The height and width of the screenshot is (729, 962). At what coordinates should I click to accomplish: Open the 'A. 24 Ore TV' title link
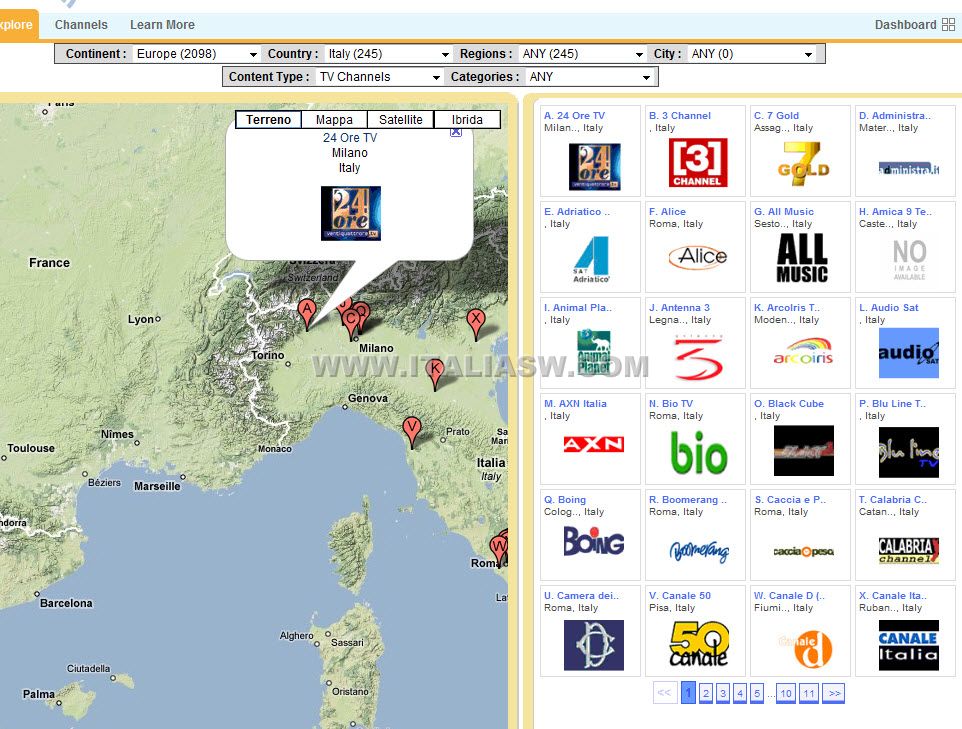(574, 115)
